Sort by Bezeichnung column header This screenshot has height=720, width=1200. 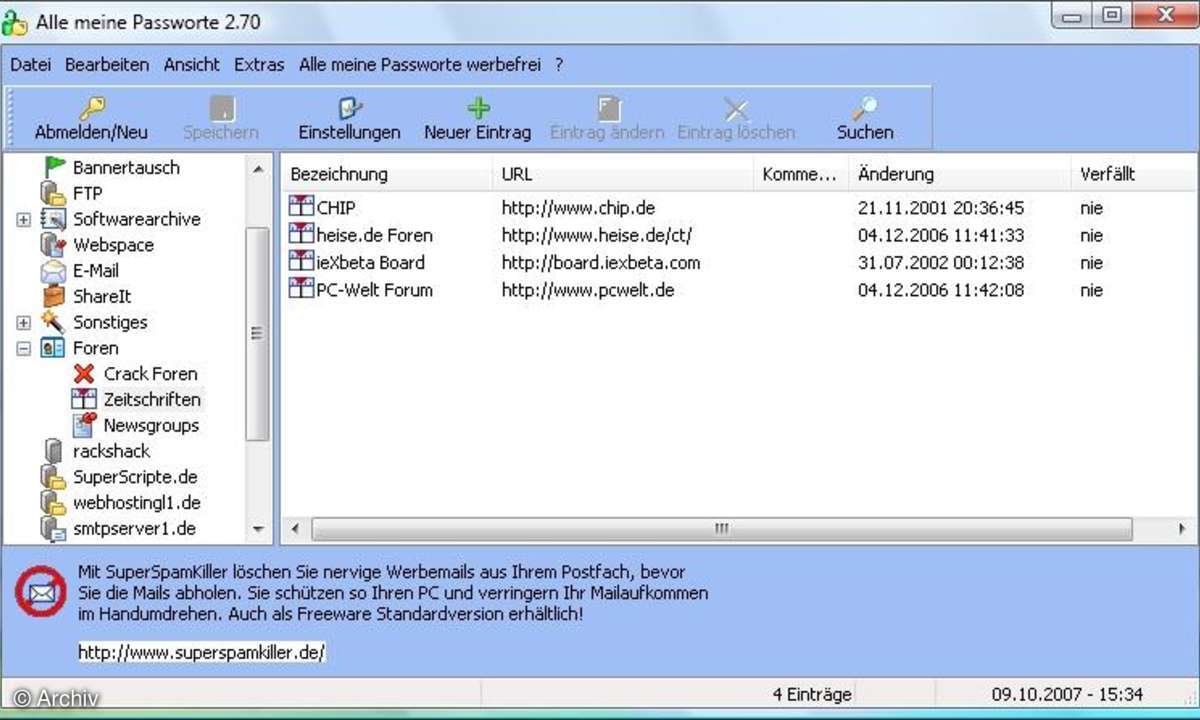point(388,174)
